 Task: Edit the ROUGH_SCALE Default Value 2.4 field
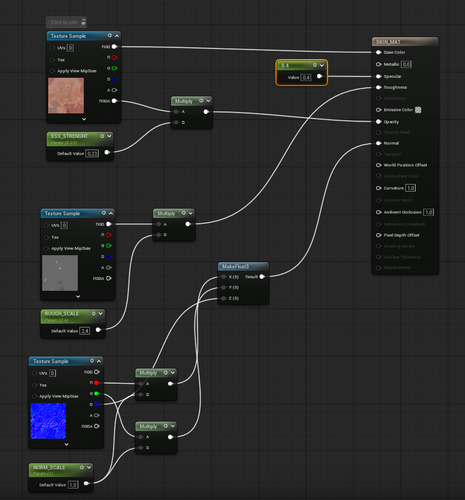click(85, 331)
